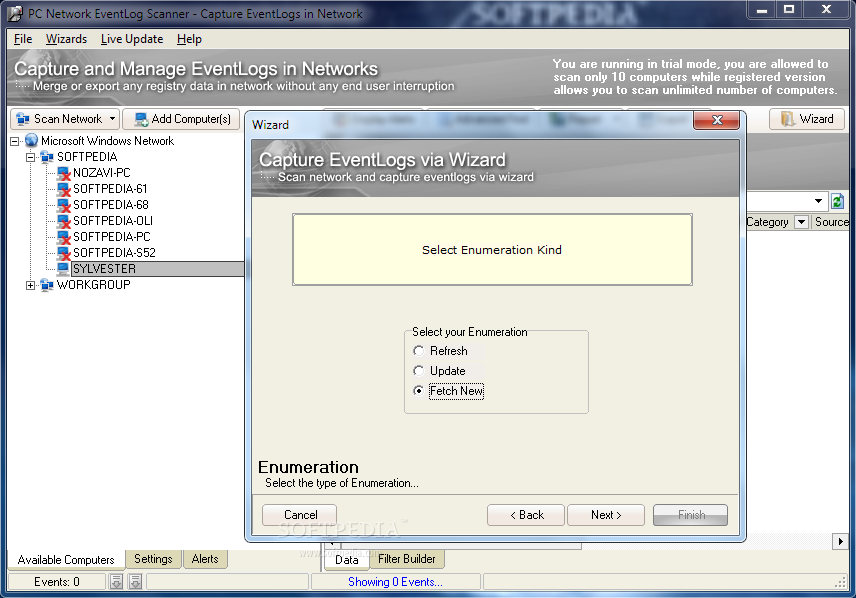The height and width of the screenshot is (598, 856).
Task: Click the SOFTPEDIA domain group icon
Action: [x=47, y=157]
